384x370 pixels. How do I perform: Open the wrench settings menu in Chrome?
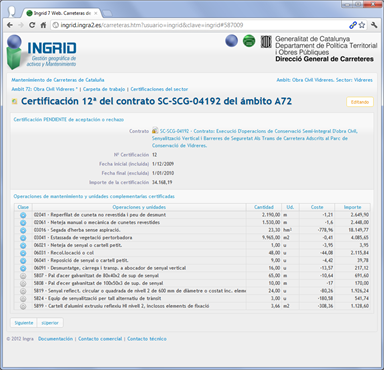tap(374, 25)
